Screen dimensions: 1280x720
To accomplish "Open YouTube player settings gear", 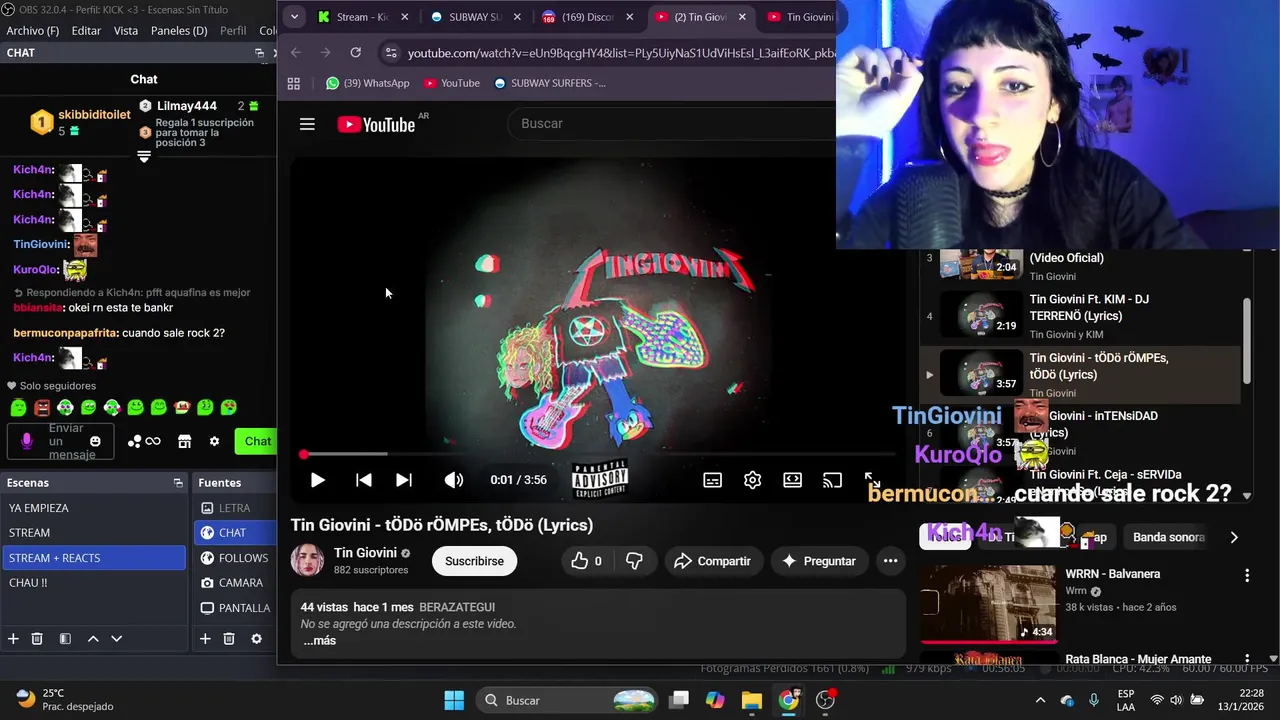I will 753,480.
